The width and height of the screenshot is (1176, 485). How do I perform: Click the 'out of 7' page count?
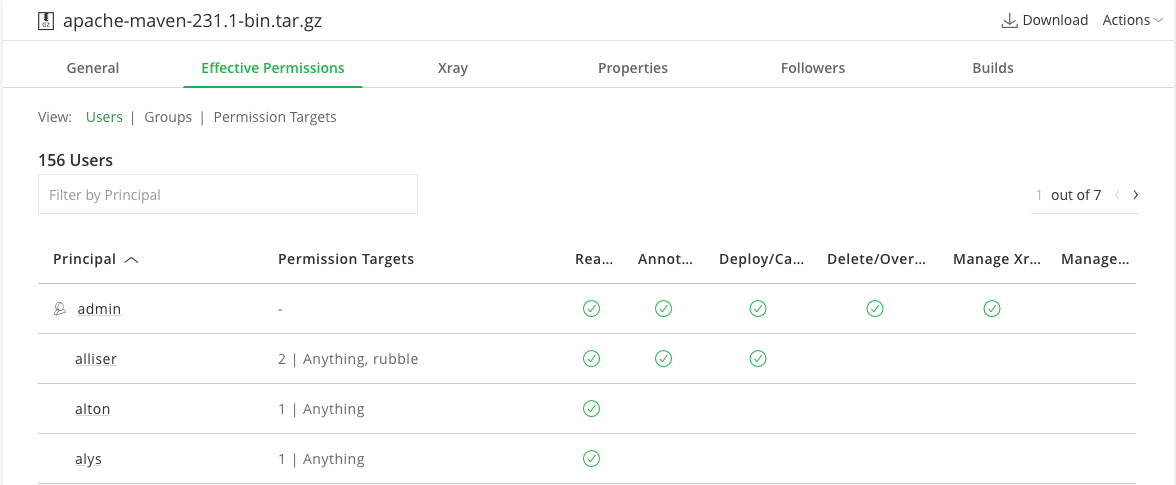click(x=1076, y=195)
